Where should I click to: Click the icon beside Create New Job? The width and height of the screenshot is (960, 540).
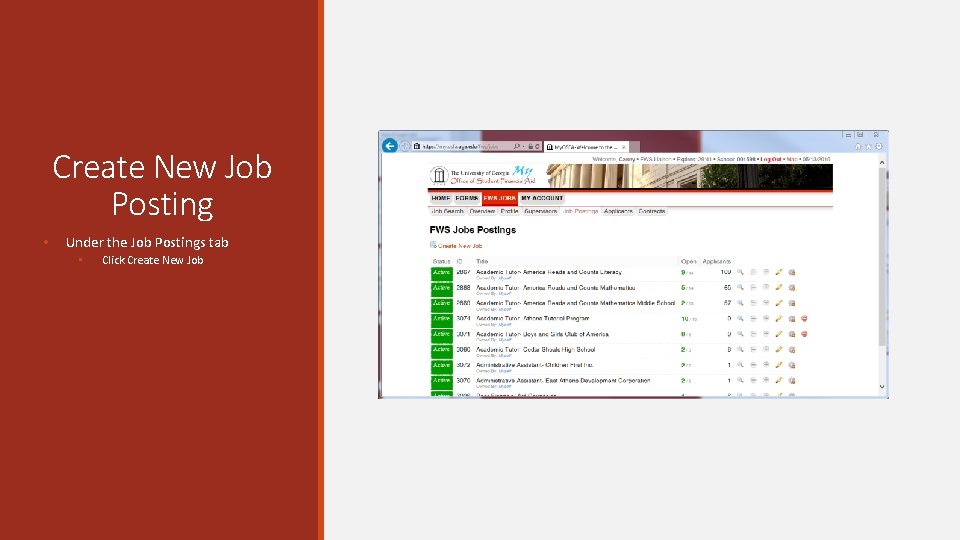[433, 245]
